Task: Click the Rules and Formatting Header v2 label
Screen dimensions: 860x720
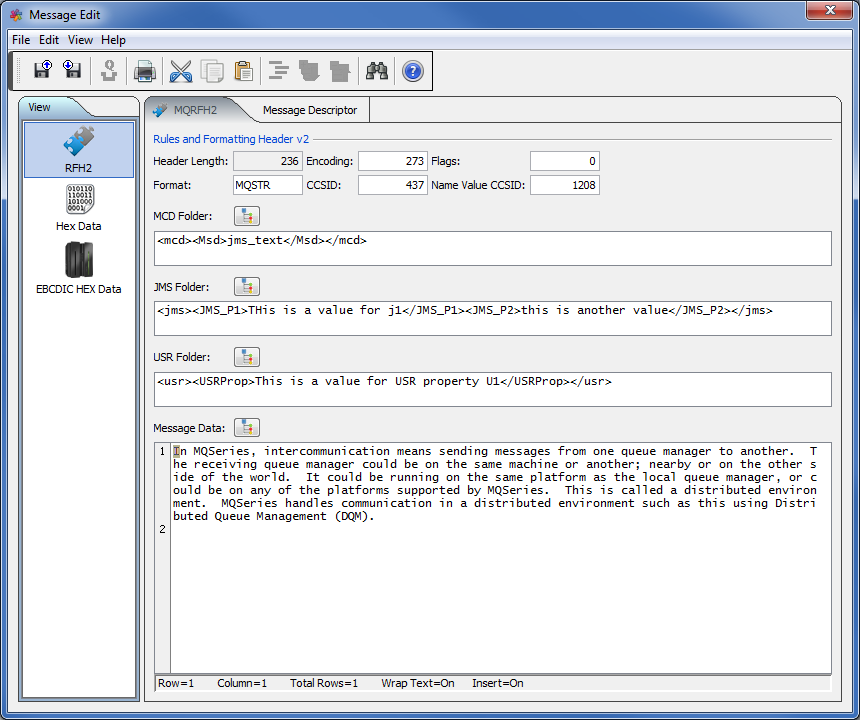Action: click(231, 139)
